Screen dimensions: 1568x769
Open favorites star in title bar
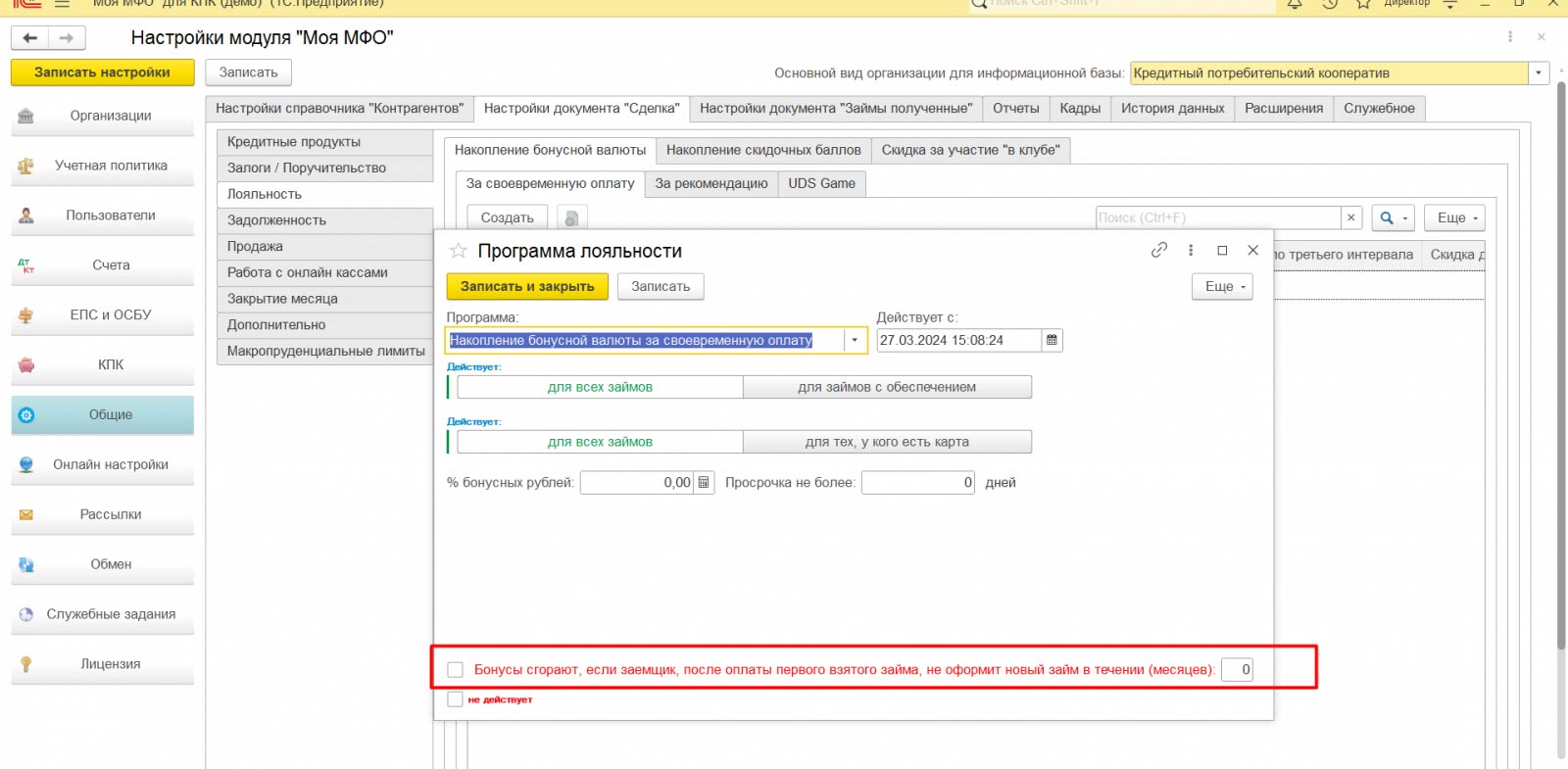point(1363,4)
